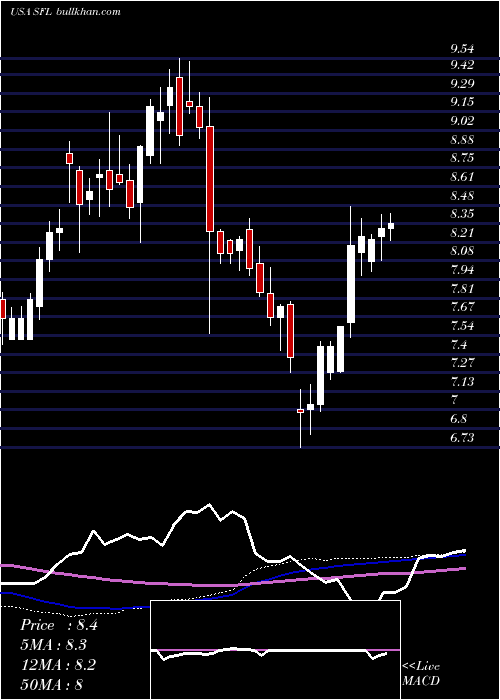Pick the 8.88 price axis value
This screenshot has height=700, width=500.
coord(462,140)
